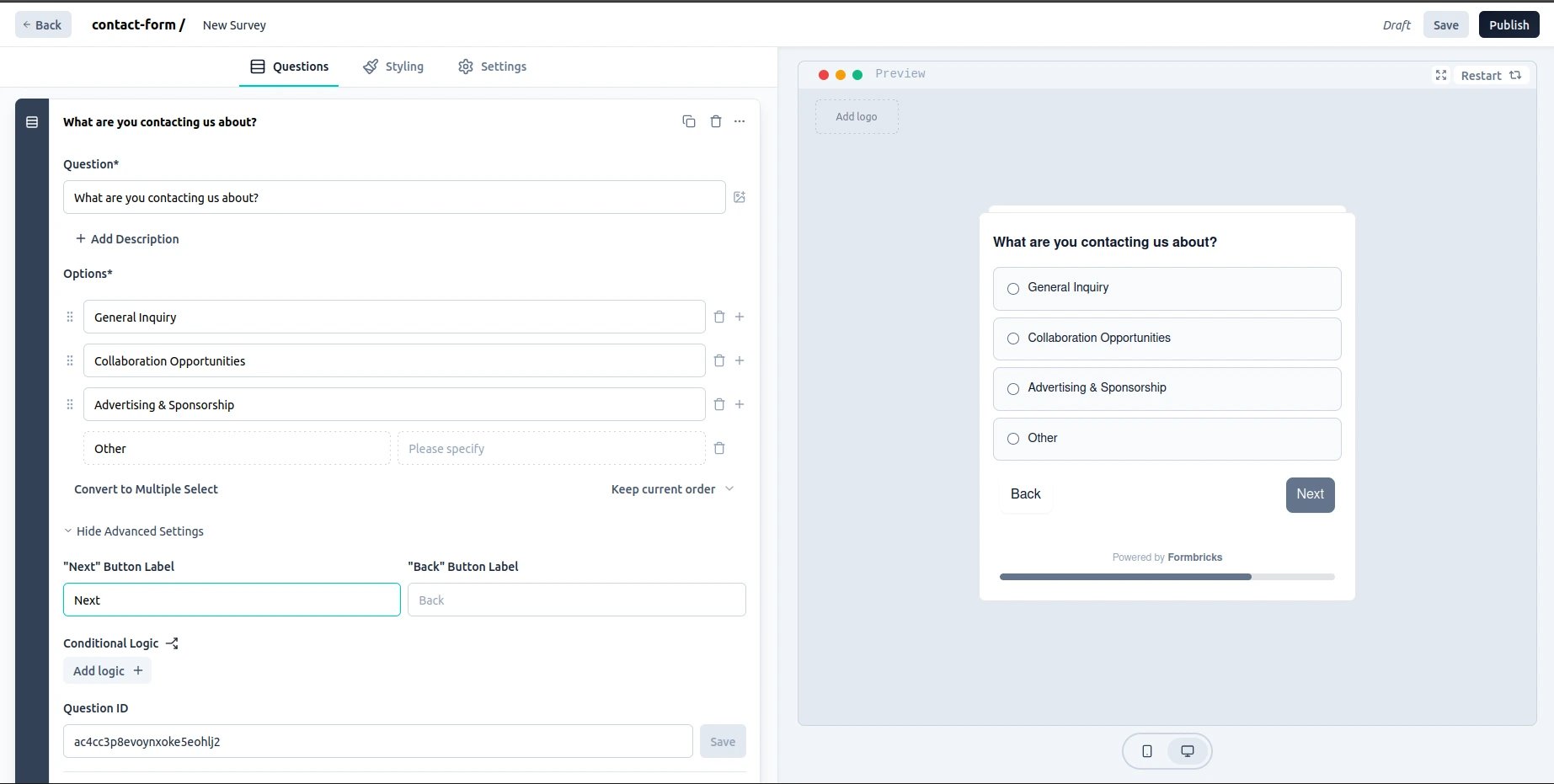The image size is (1554, 784).
Task: Collapse Hide Advanced Settings
Action: point(134,531)
